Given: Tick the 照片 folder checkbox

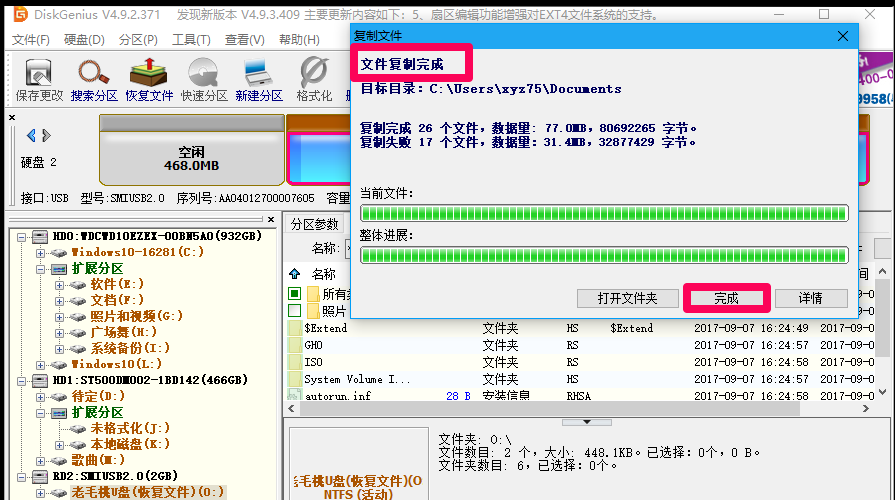Looking at the screenshot, I should [x=295, y=311].
